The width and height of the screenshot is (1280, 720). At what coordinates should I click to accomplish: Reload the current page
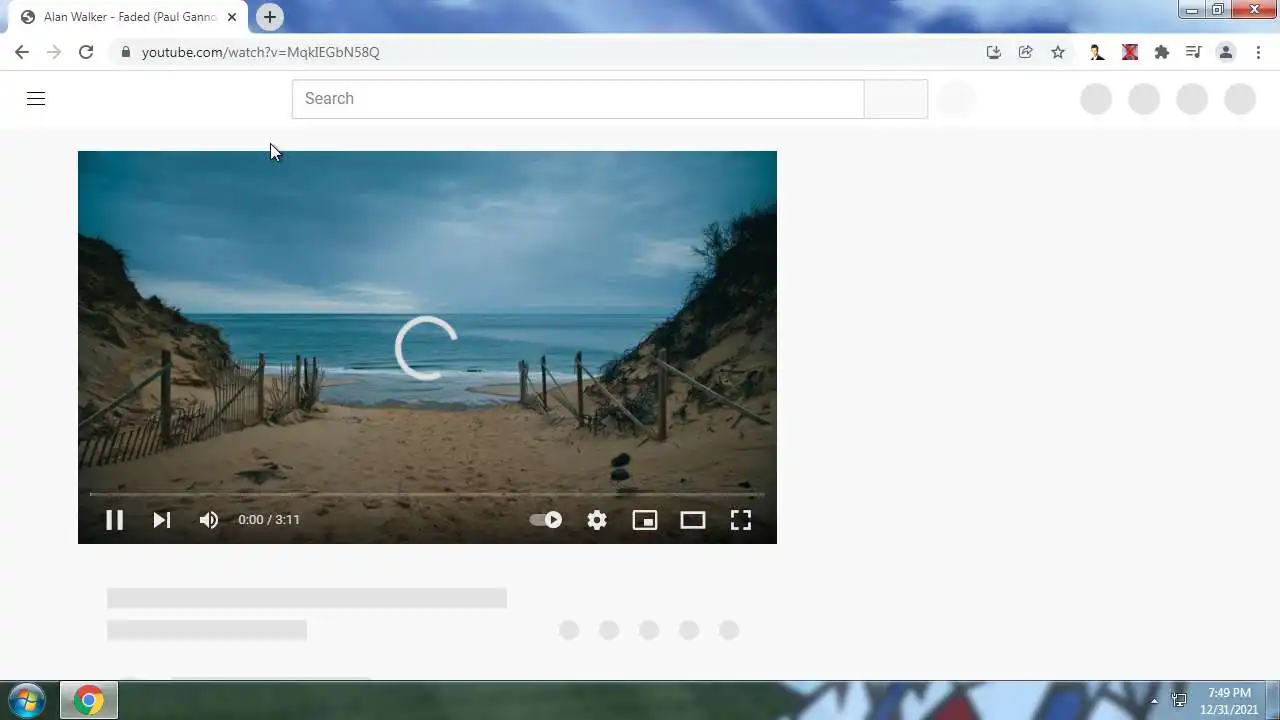[86, 52]
